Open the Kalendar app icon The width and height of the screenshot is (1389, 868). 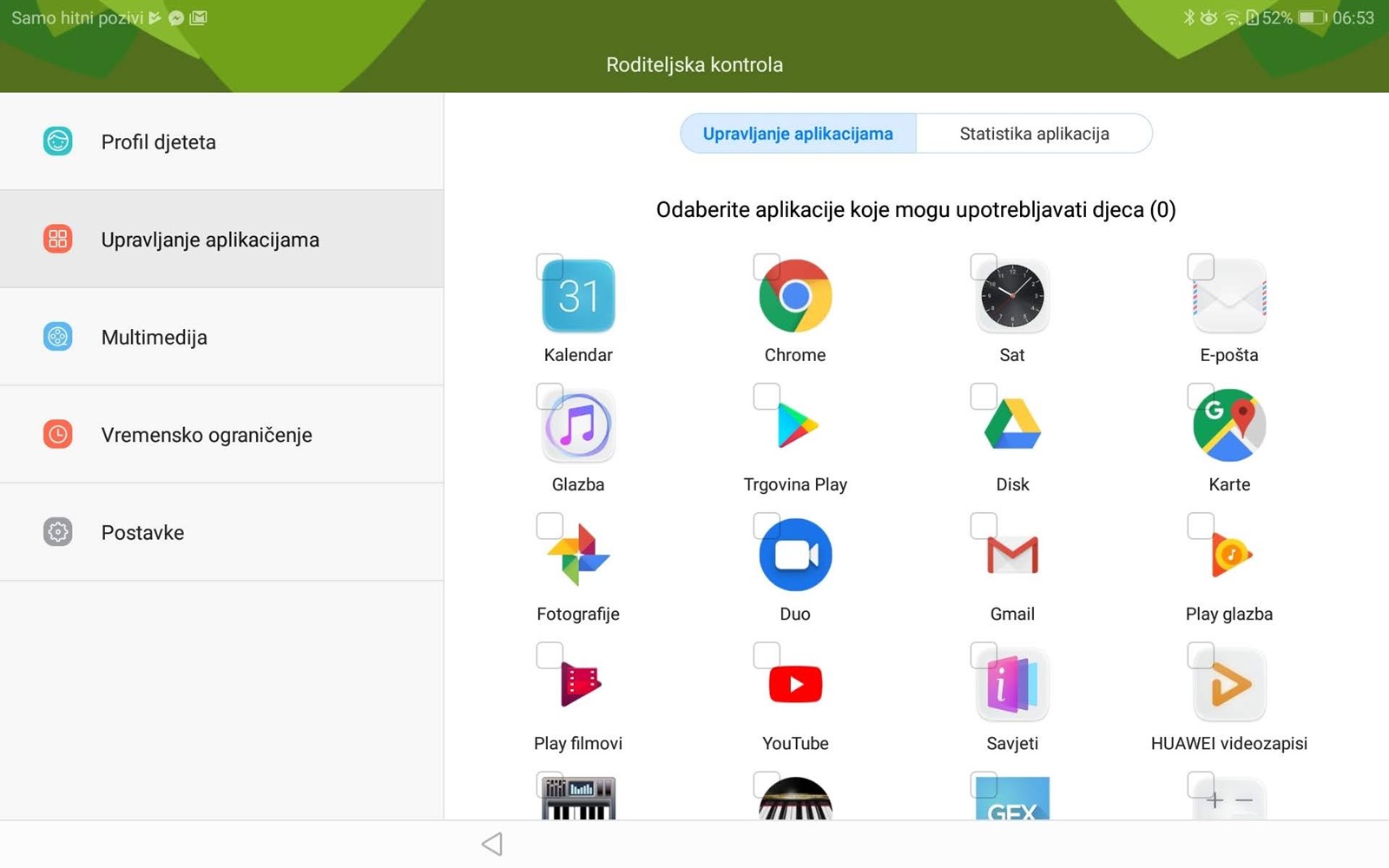coord(578,296)
